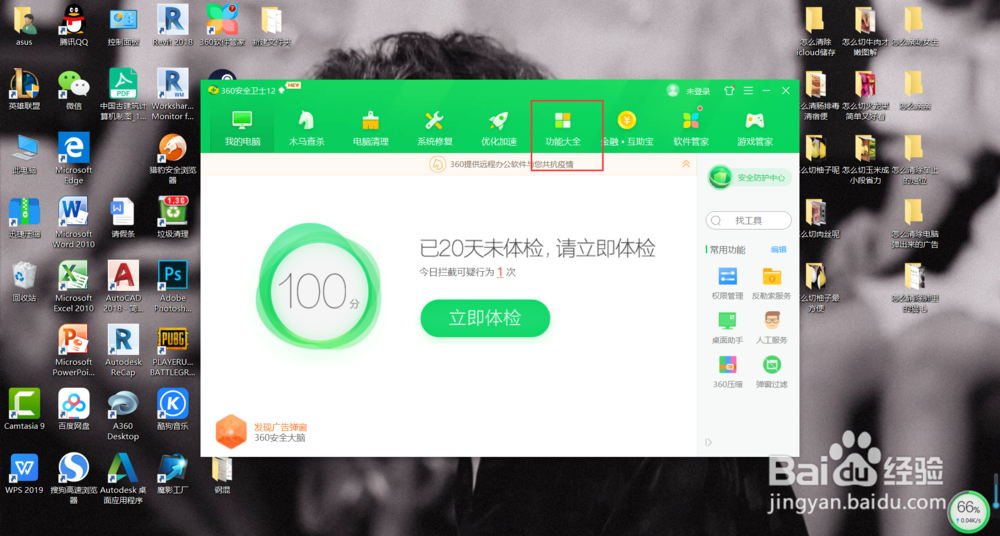The image size is (1000, 536).
Task: Collapse the right sidebar with arrow
Action: tap(709, 442)
